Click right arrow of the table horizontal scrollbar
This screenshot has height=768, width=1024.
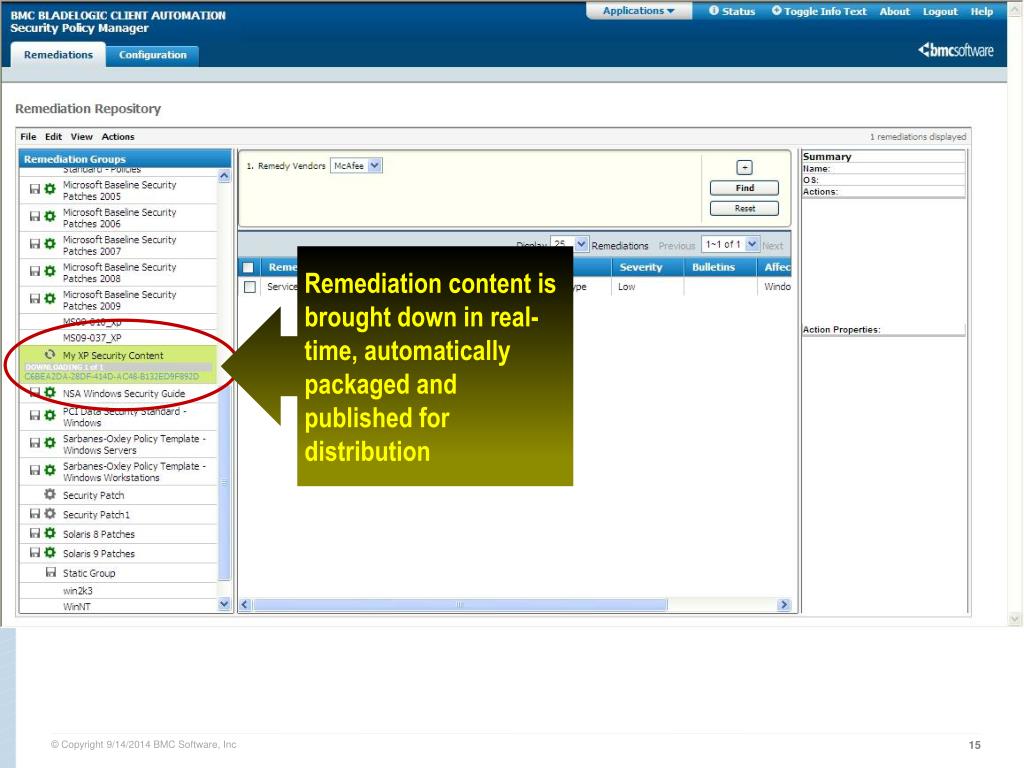(784, 605)
